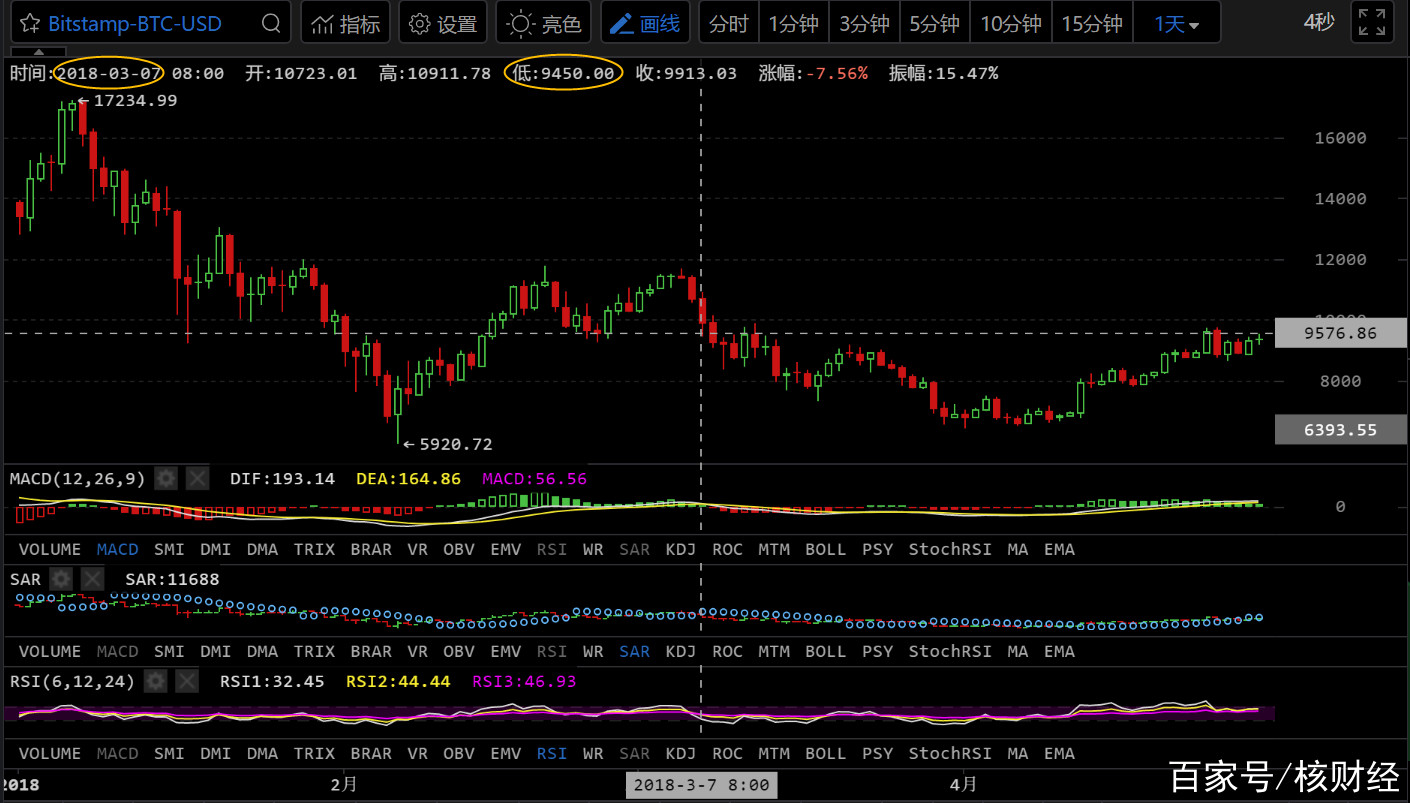Open the 指标 indicators button
This screenshot has width=1410, height=803.
pos(345,23)
